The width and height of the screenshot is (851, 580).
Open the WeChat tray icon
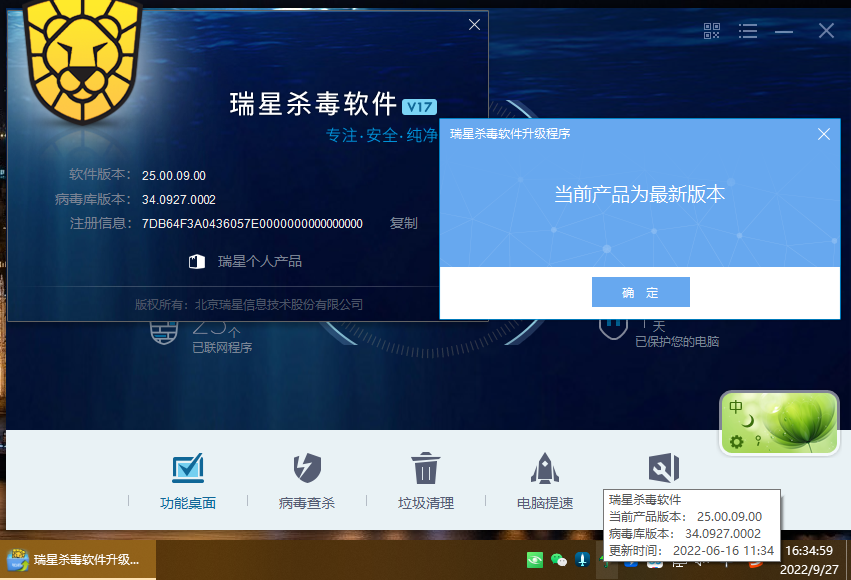(x=558, y=560)
